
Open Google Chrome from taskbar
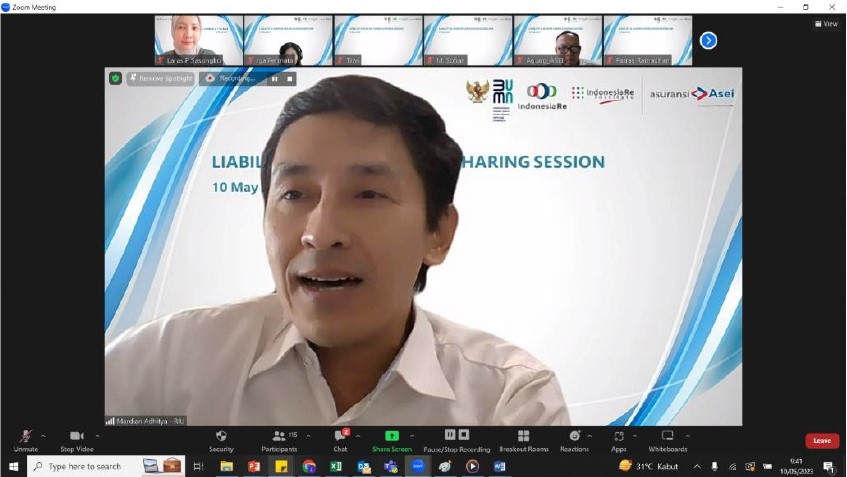click(308, 466)
